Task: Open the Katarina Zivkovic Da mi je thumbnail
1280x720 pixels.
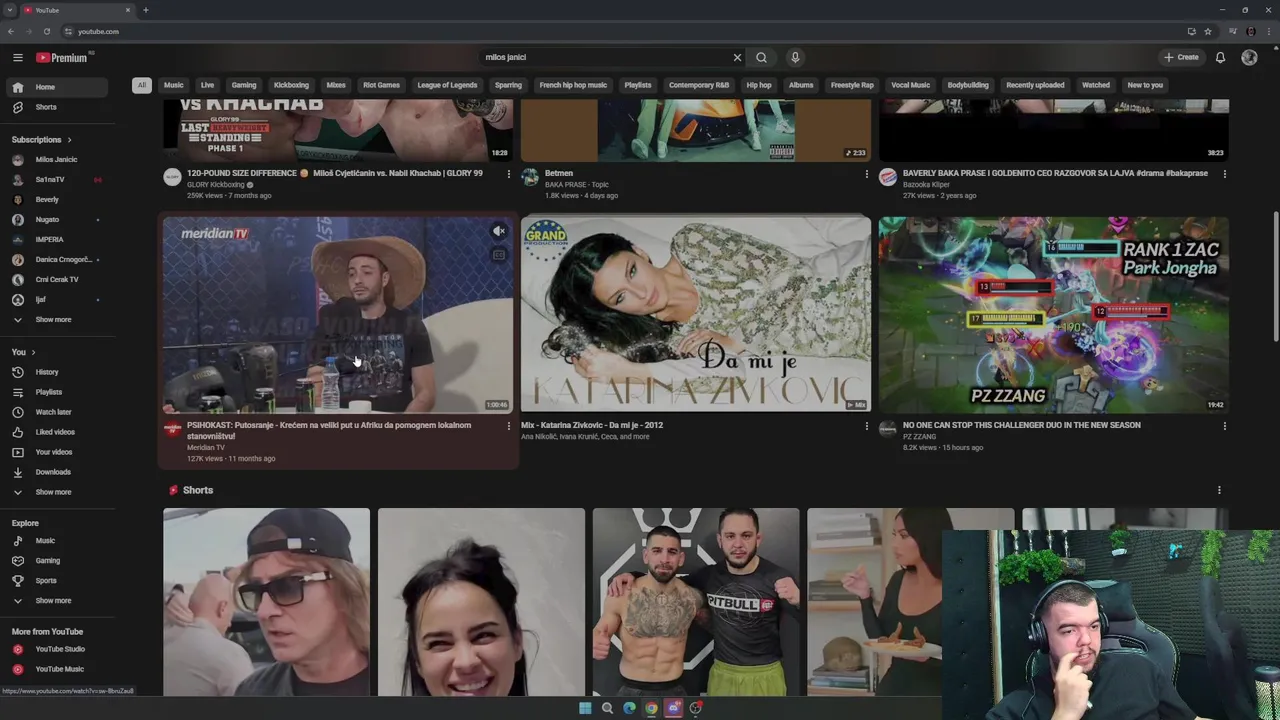Action: point(696,314)
